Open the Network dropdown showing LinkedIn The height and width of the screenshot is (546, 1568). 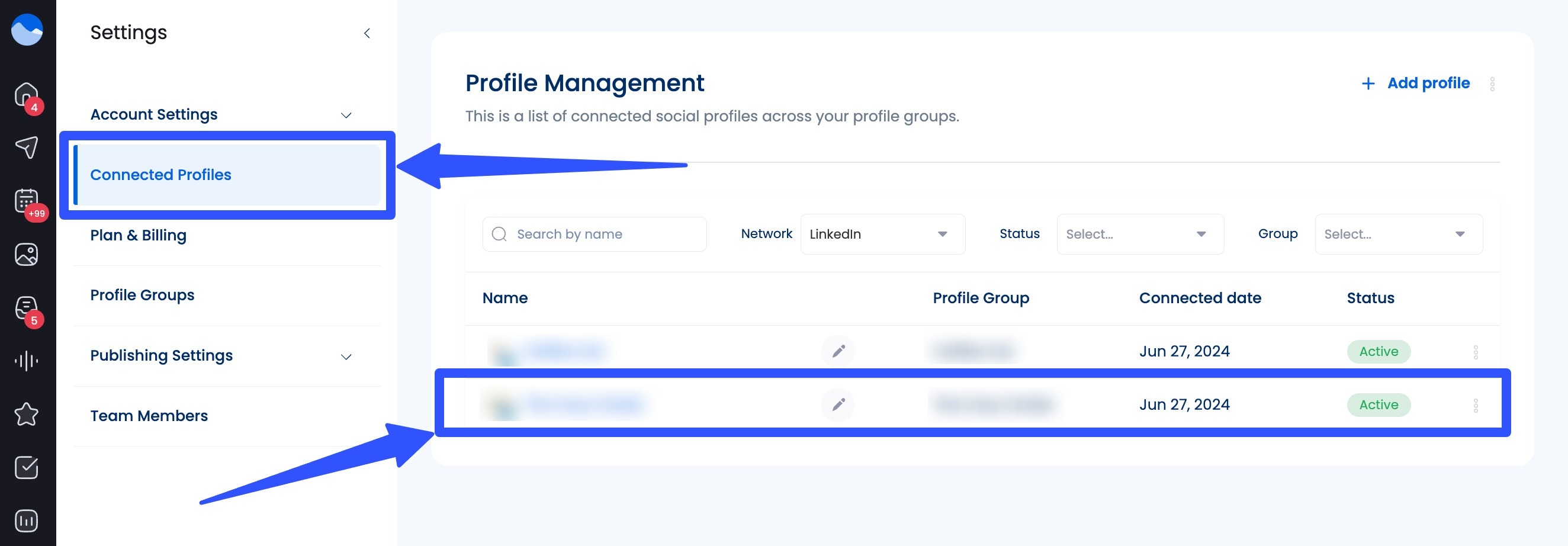click(881, 234)
